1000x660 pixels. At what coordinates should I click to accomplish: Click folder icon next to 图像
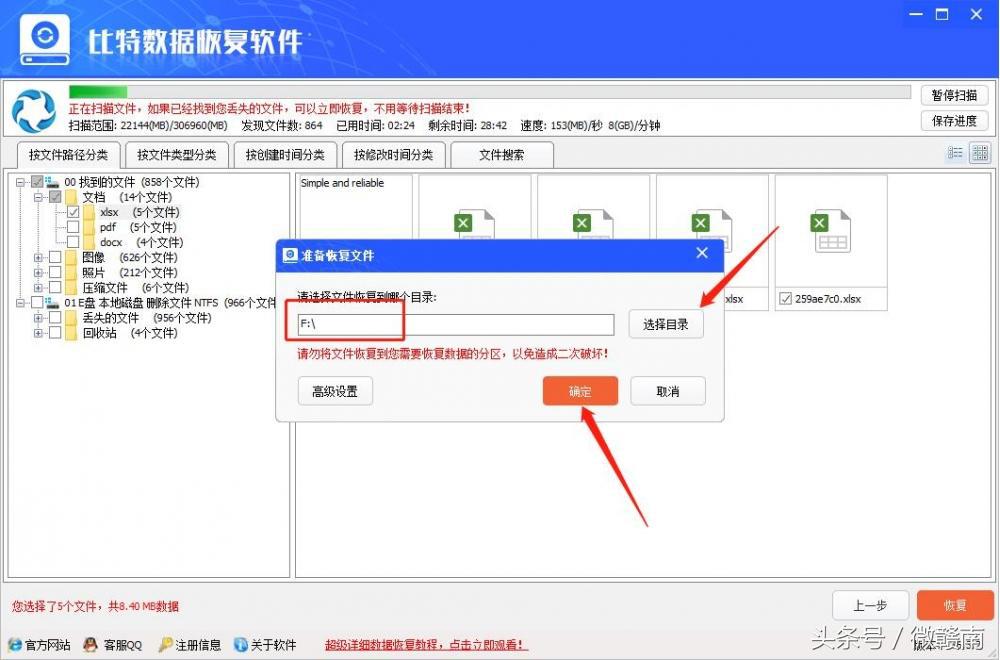click(71, 258)
